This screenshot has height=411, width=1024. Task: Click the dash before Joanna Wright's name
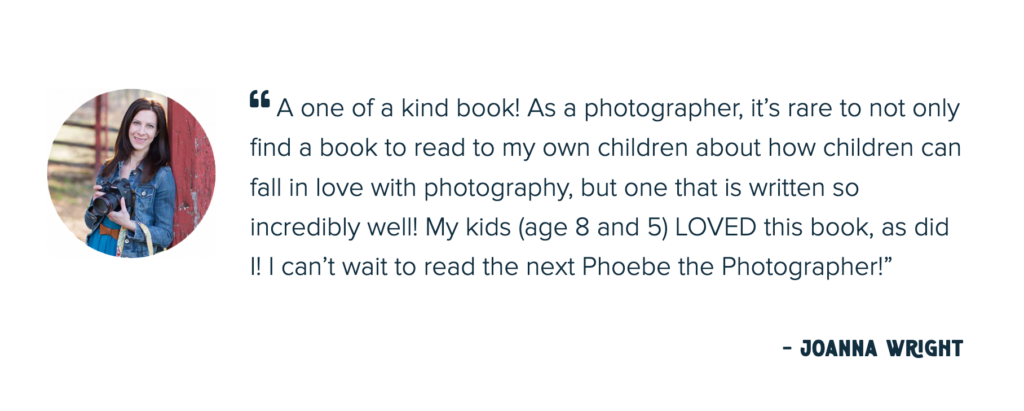pyautogui.click(x=788, y=350)
